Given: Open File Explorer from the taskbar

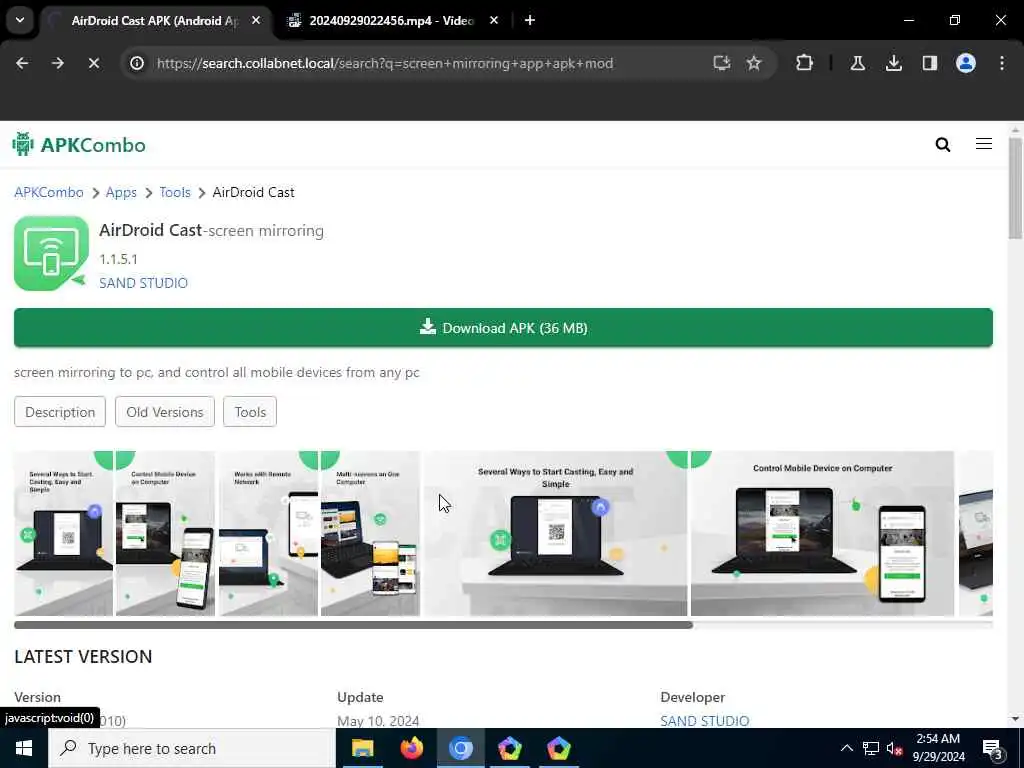Looking at the screenshot, I should pyautogui.click(x=362, y=748).
